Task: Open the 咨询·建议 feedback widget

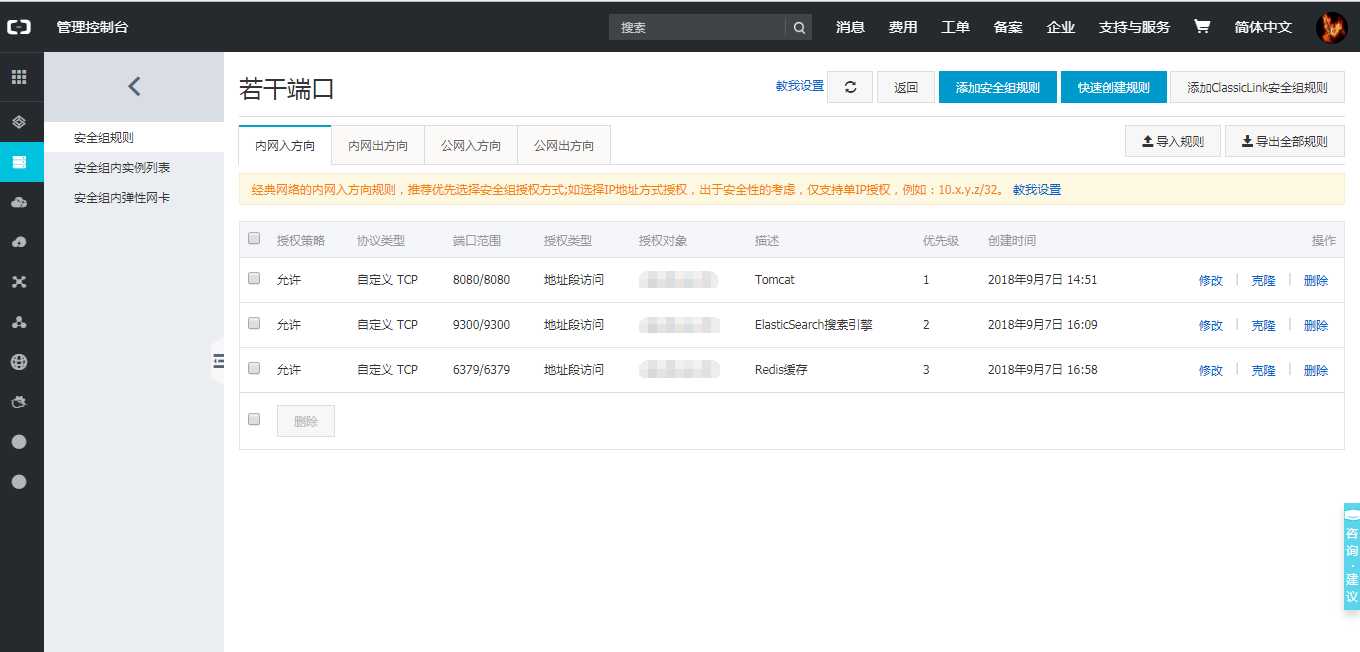Action: 1351,557
